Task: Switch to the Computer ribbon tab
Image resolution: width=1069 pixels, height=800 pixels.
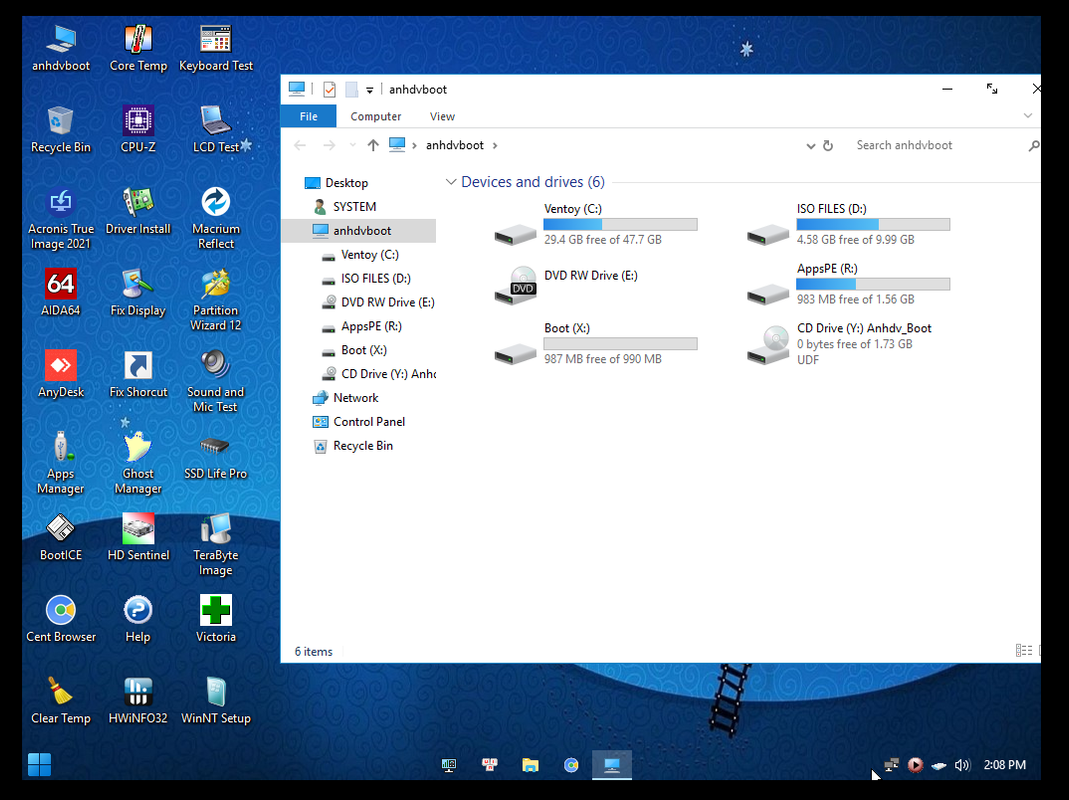Action: [376, 116]
